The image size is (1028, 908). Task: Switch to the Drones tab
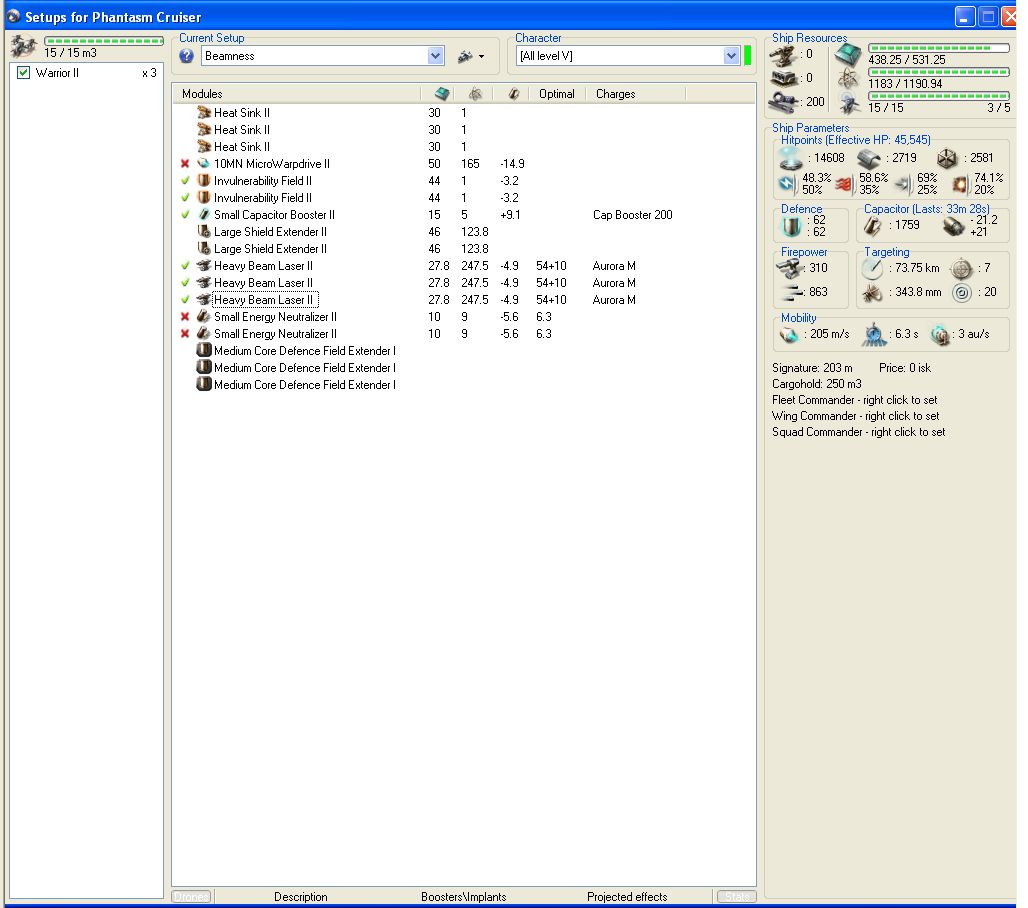pos(191,897)
